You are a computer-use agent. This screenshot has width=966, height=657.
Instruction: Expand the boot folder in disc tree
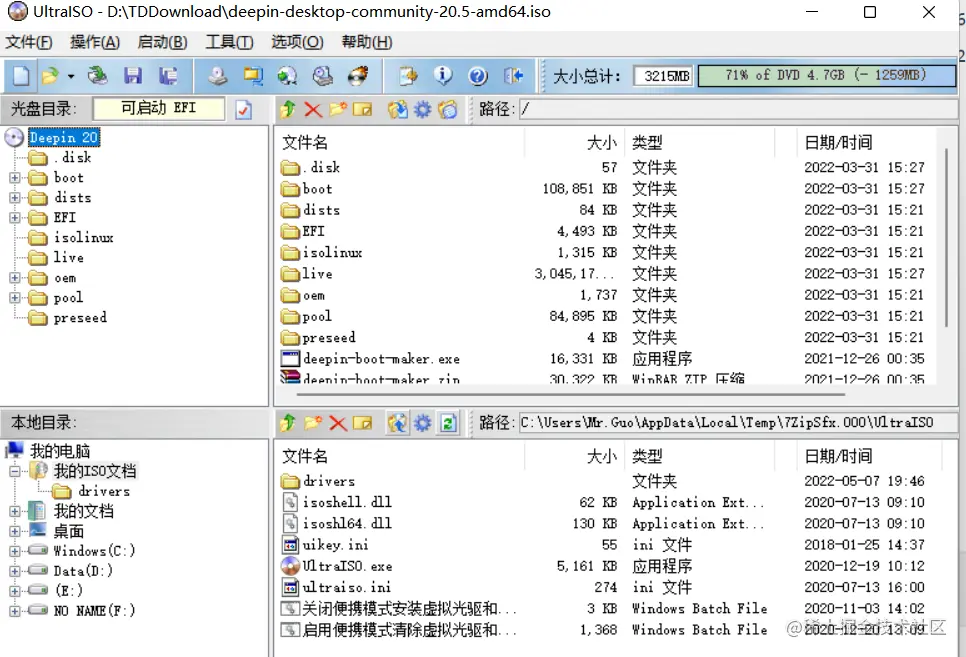pos(15,178)
